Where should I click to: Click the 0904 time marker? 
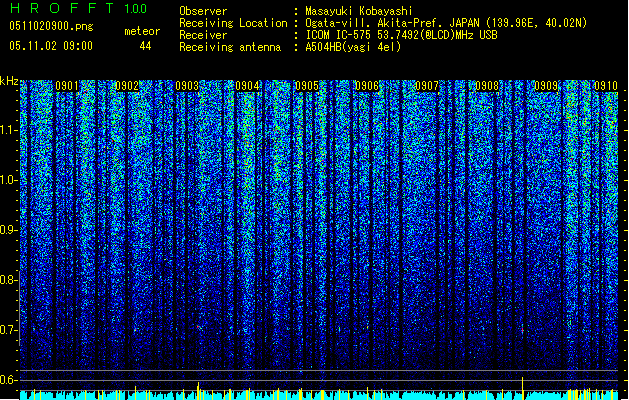(x=247, y=86)
